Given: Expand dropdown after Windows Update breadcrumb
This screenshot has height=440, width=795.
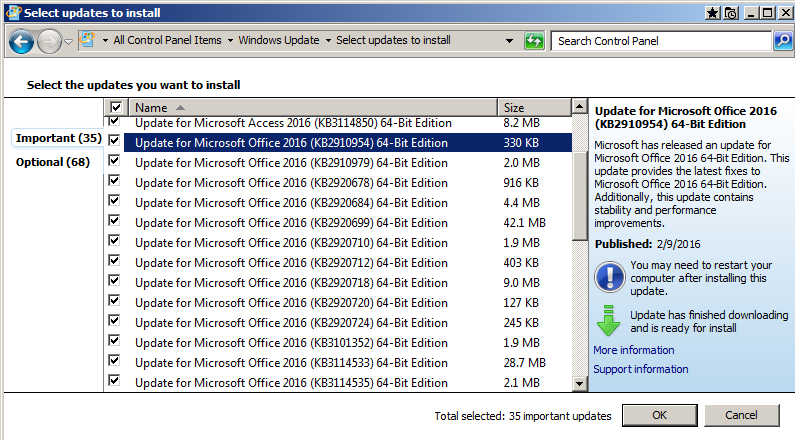Looking at the screenshot, I should pos(328,41).
